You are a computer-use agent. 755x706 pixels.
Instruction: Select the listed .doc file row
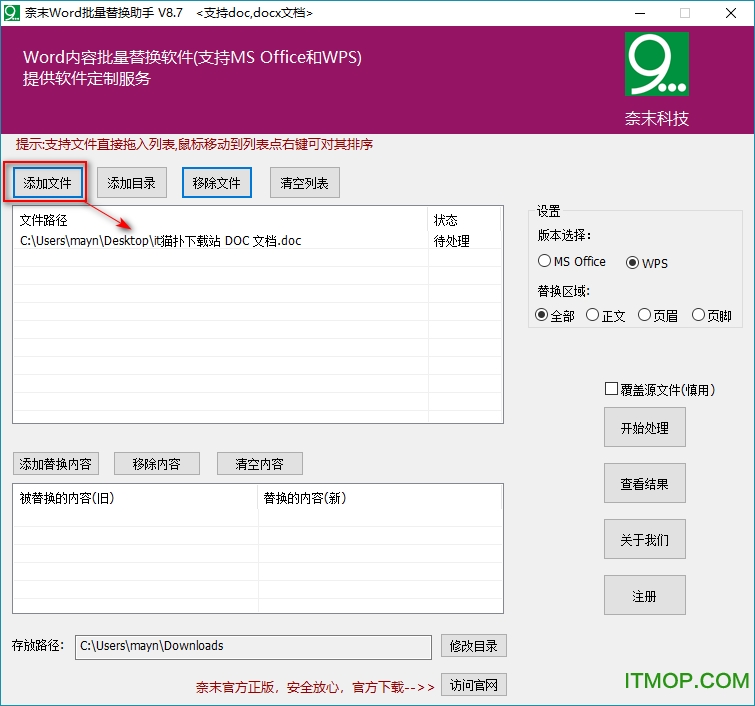[x=258, y=240]
